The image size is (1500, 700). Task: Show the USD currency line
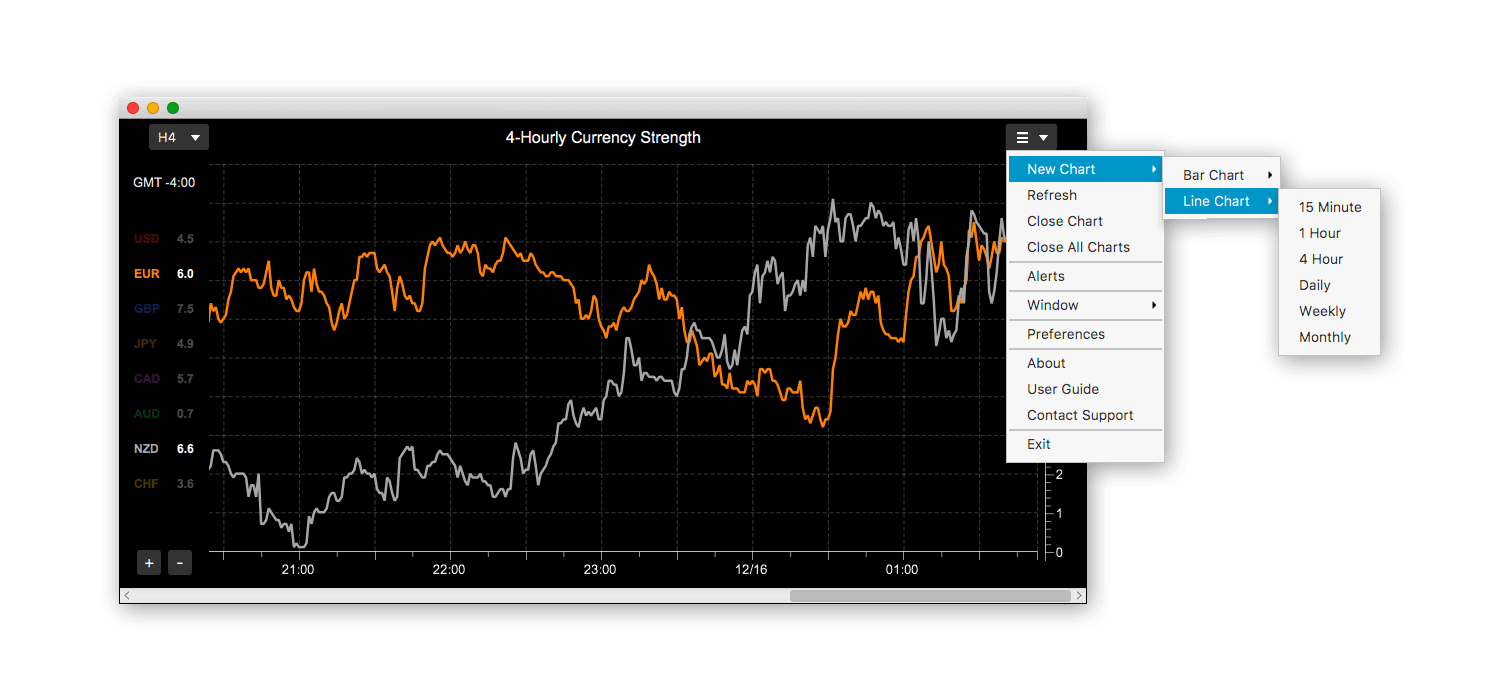[146, 238]
